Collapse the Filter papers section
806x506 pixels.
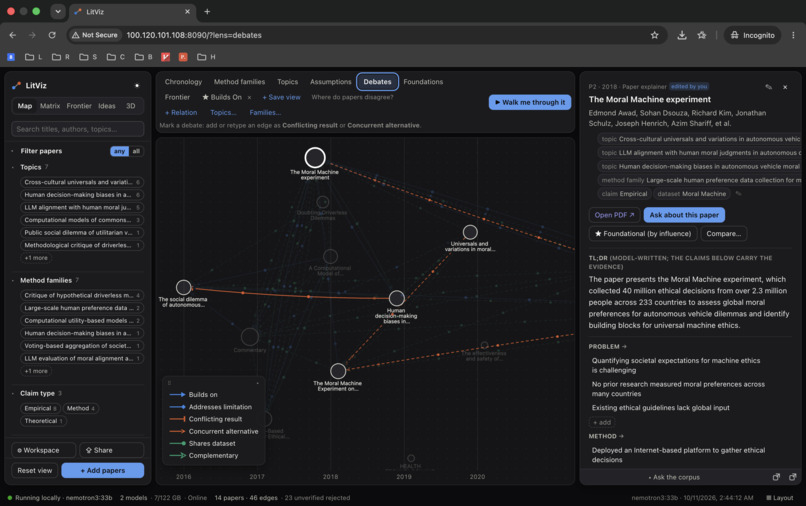(x=13, y=151)
